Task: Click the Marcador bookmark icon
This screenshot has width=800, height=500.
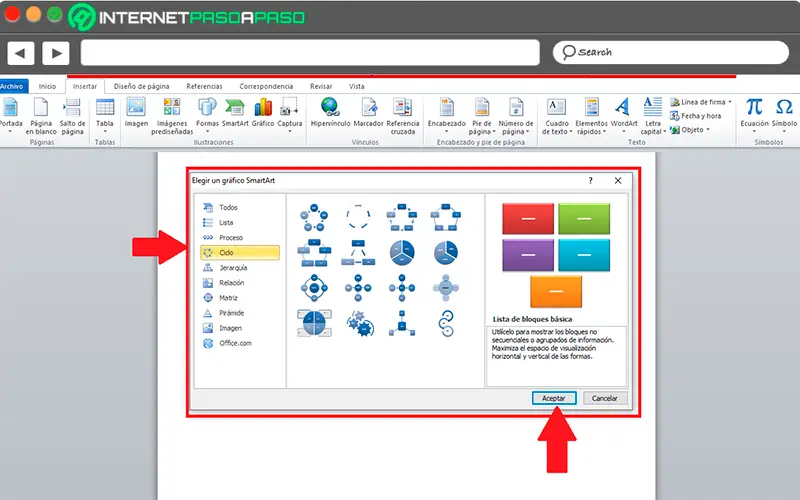Action: click(368, 108)
